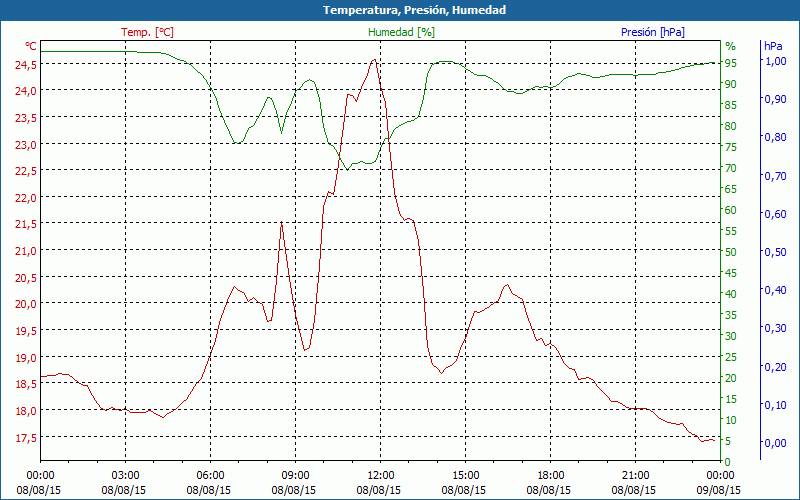
Task: Click the blue '0,10' pressure axis value
Action: 776,405
